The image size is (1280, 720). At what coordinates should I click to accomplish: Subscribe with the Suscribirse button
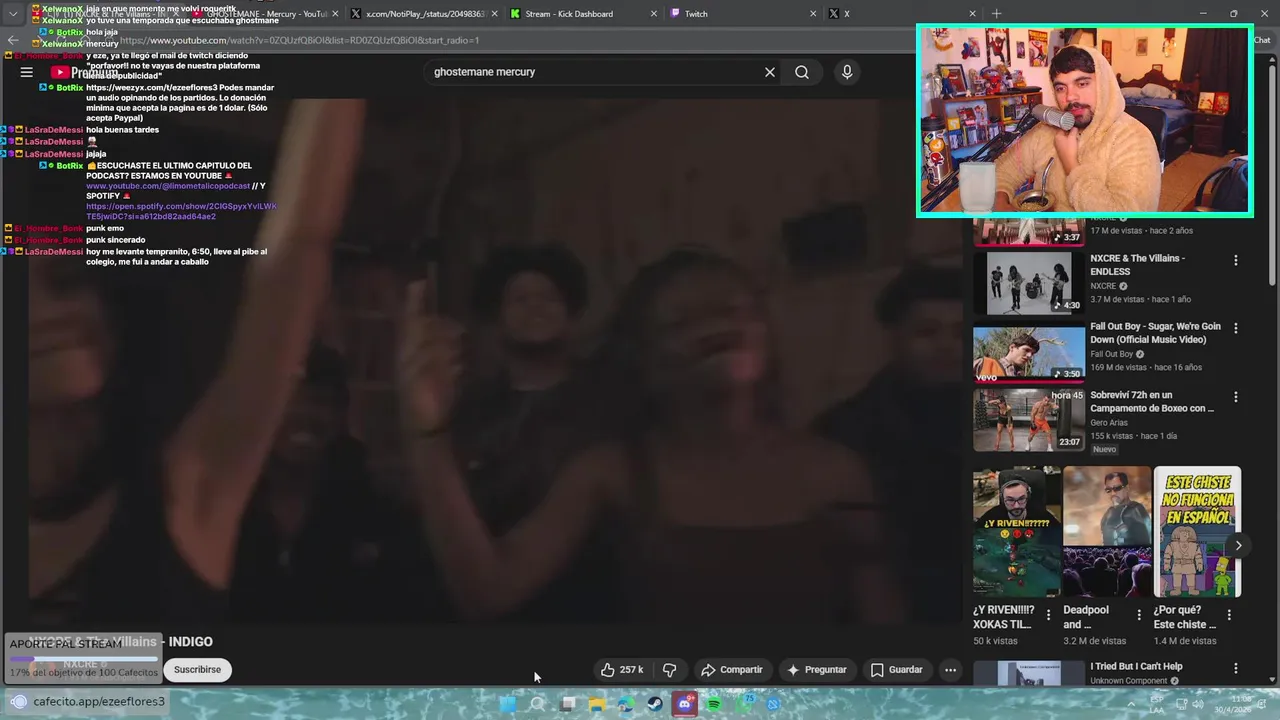click(x=197, y=670)
